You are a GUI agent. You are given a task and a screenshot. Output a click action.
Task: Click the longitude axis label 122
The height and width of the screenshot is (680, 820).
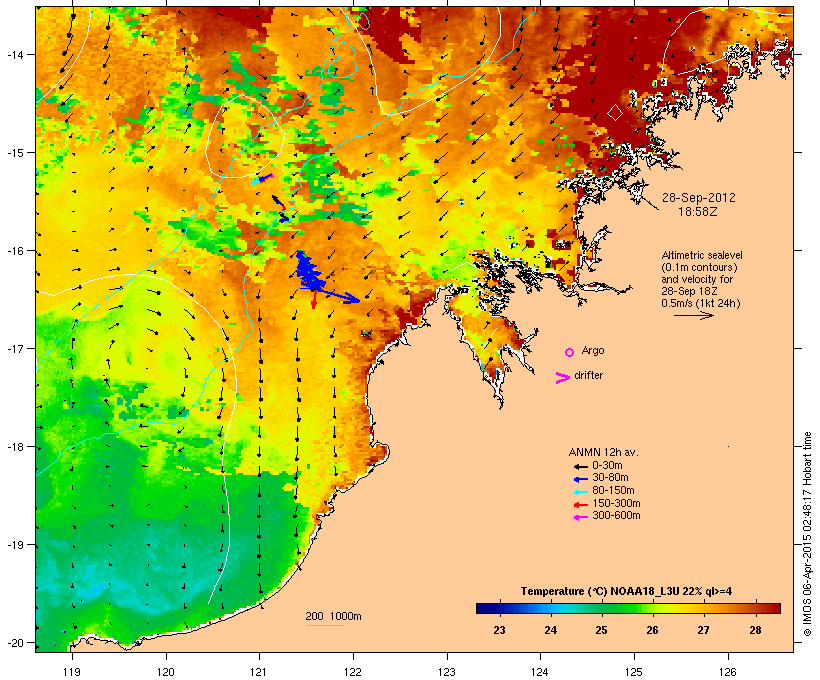point(353,672)
